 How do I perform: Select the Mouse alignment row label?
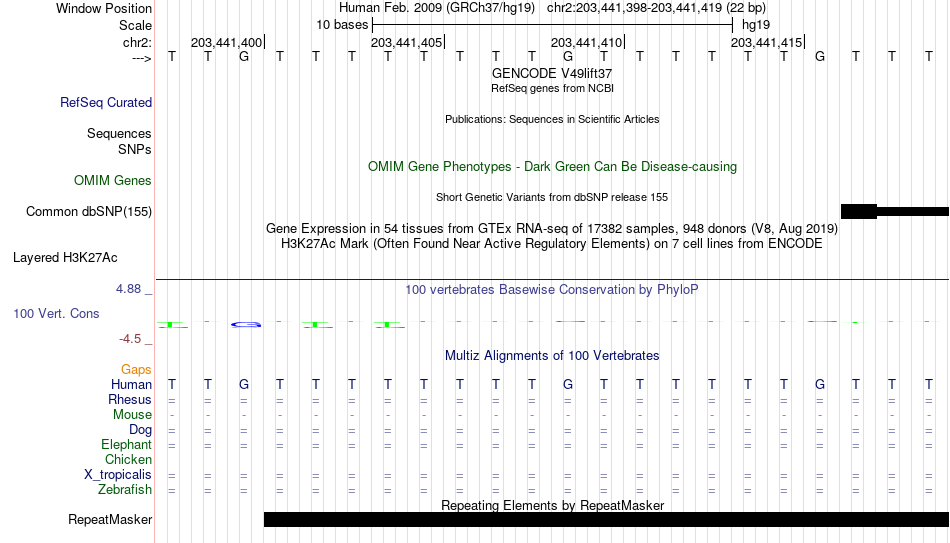(x=133, y=415)
